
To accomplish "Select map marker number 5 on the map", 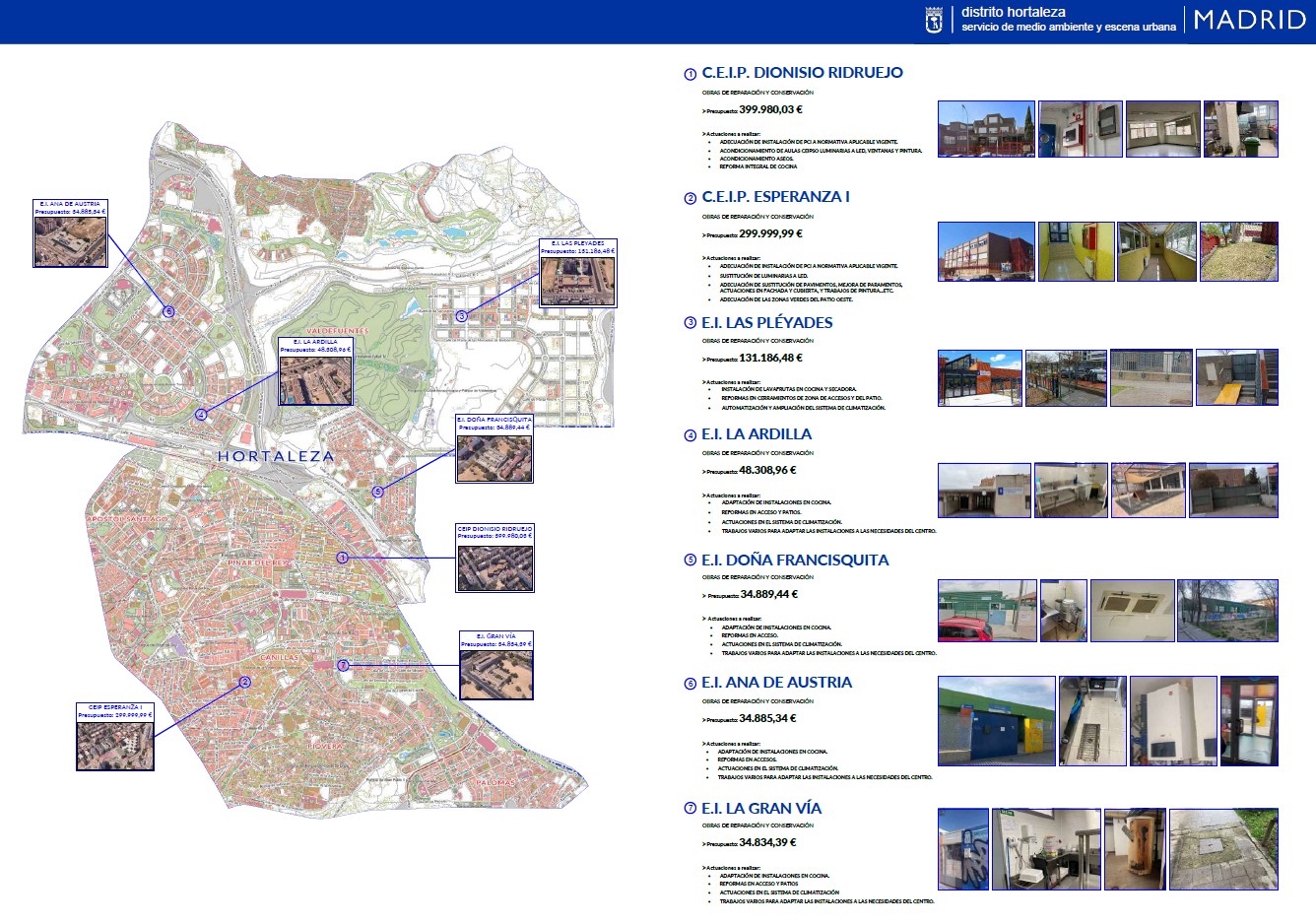I will (x=377, y=492).
